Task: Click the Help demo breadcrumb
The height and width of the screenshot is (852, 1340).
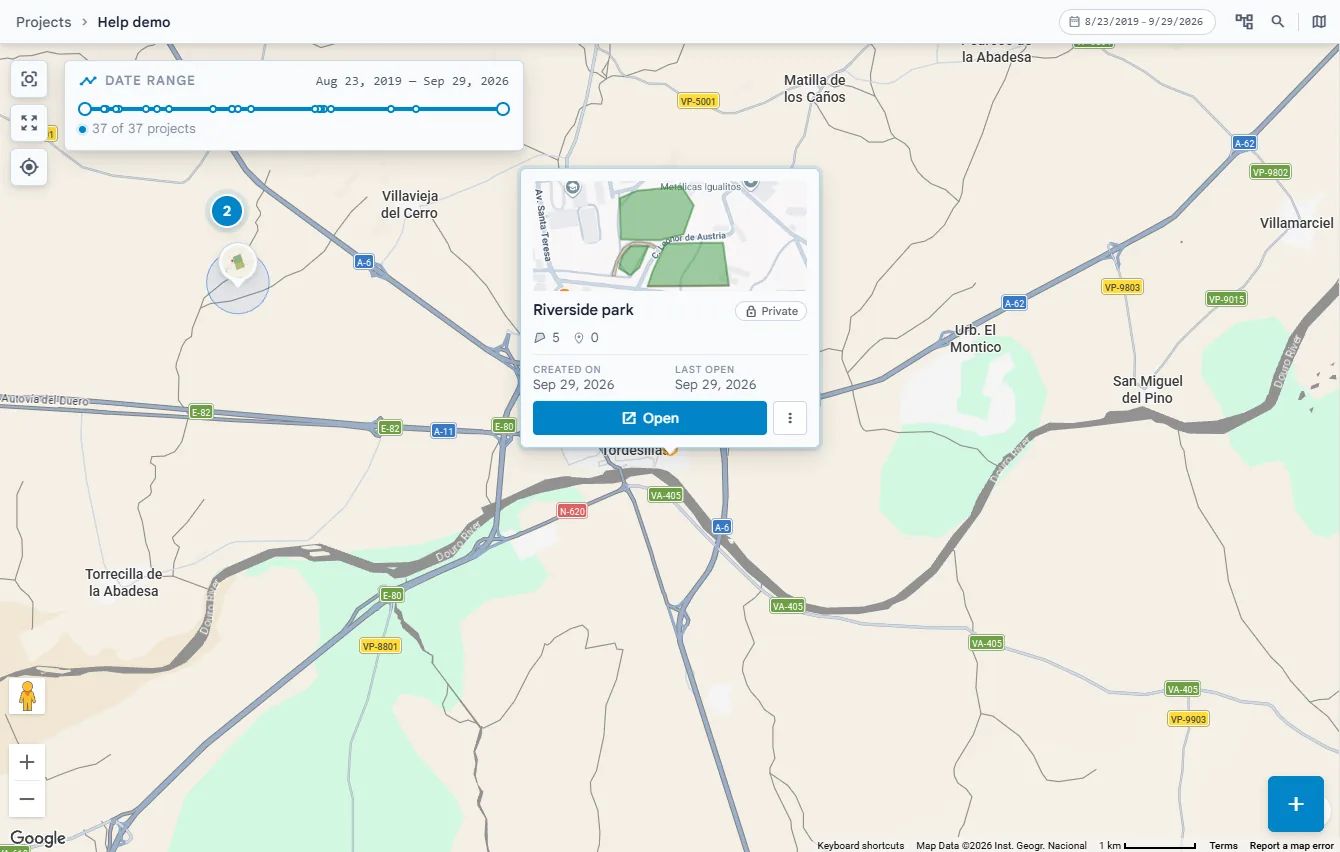Action: coord(134,22)
